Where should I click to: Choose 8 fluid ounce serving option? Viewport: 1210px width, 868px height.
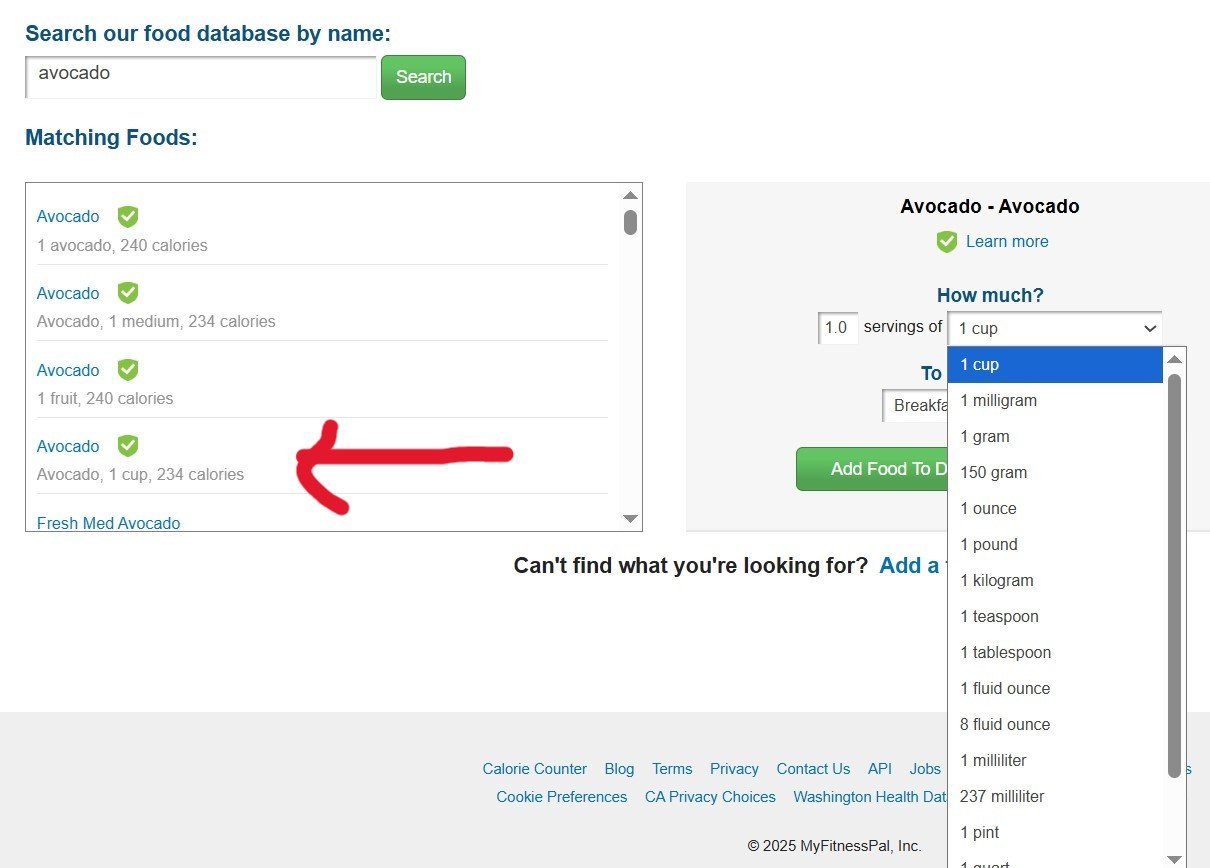[1055, 724]
